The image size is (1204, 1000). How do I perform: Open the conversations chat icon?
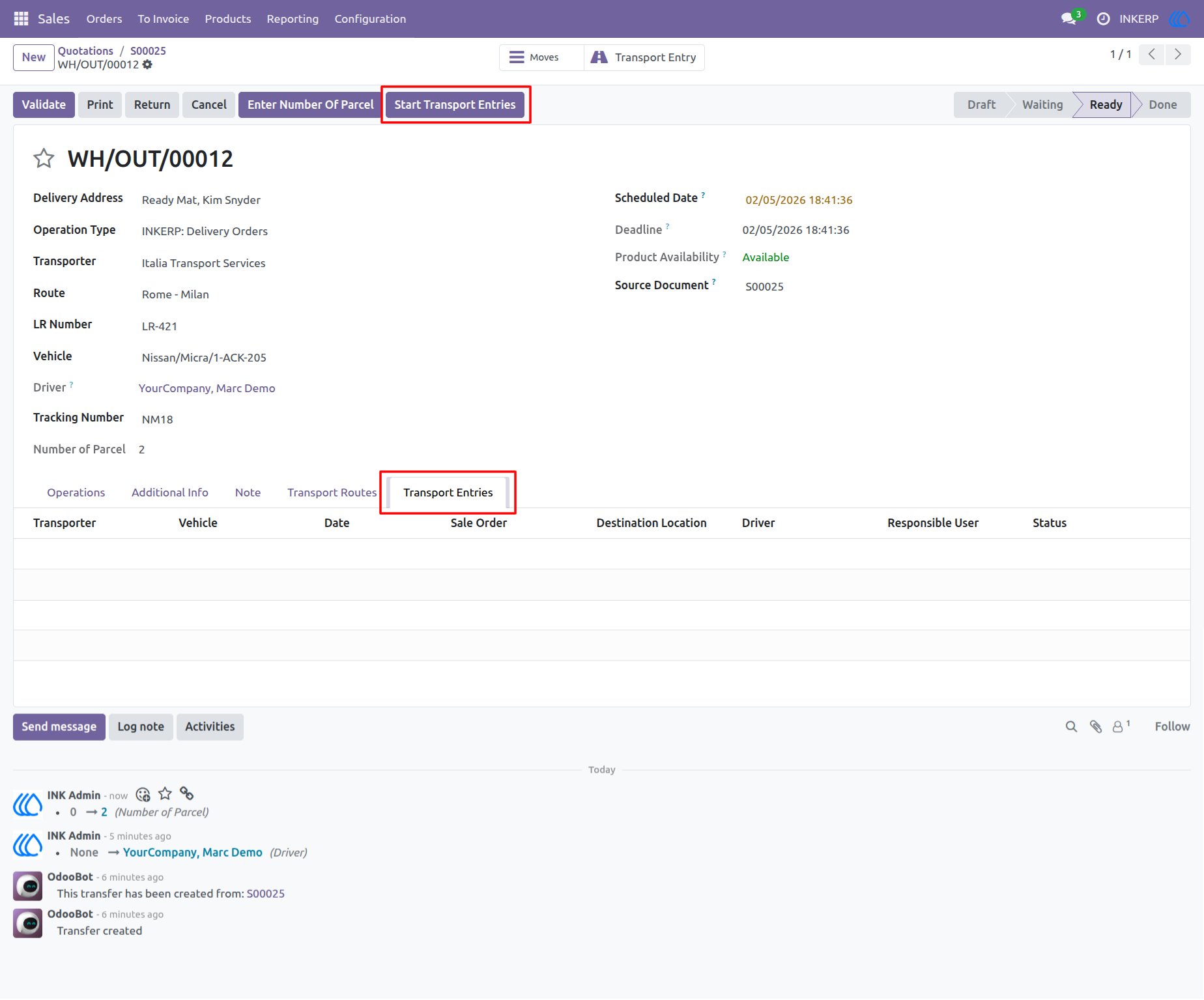coord(1068,19)
